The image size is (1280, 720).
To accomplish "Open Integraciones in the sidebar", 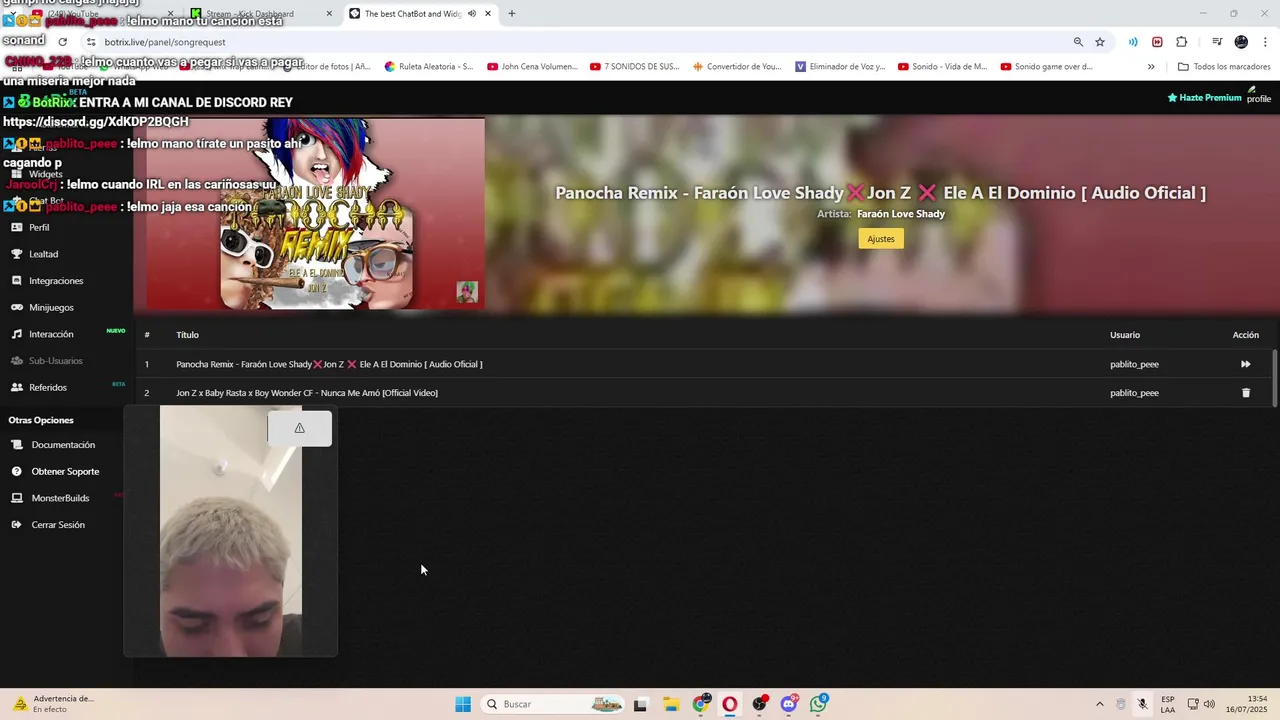I will (x=56, y=281).
